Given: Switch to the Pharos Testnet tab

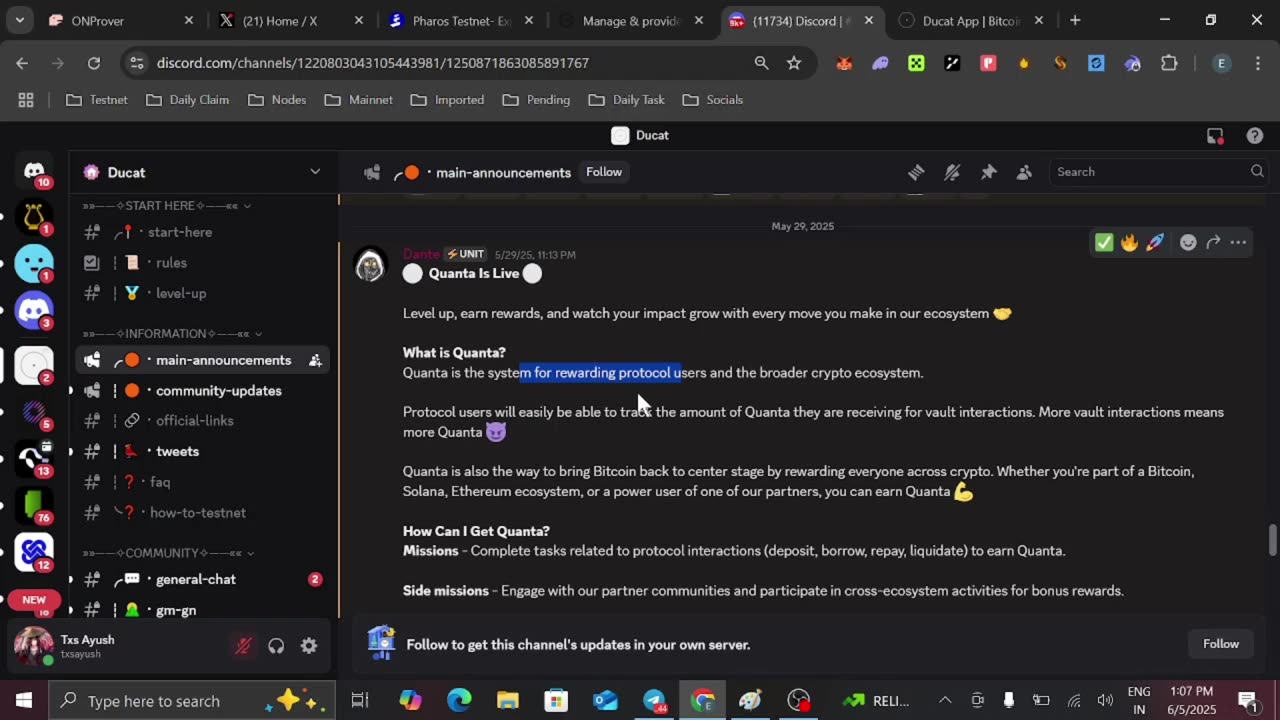Looking at the screenshot, I should point(462,20).
